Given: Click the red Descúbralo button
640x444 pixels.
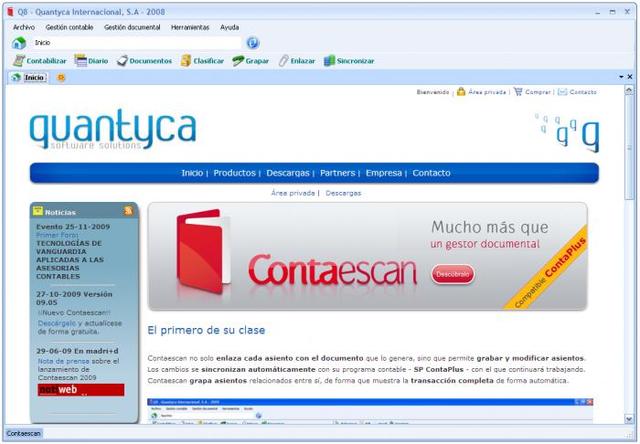Looking at the screenshot, I should click(453, 274).
